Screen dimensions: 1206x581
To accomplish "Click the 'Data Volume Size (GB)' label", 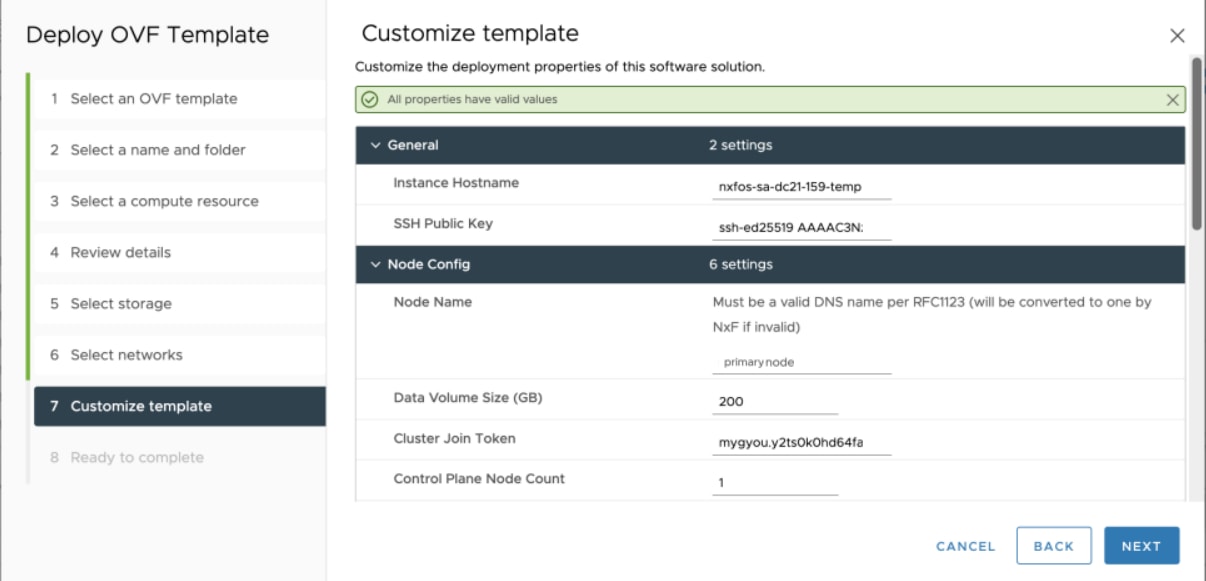I will (x=468, y=398).
